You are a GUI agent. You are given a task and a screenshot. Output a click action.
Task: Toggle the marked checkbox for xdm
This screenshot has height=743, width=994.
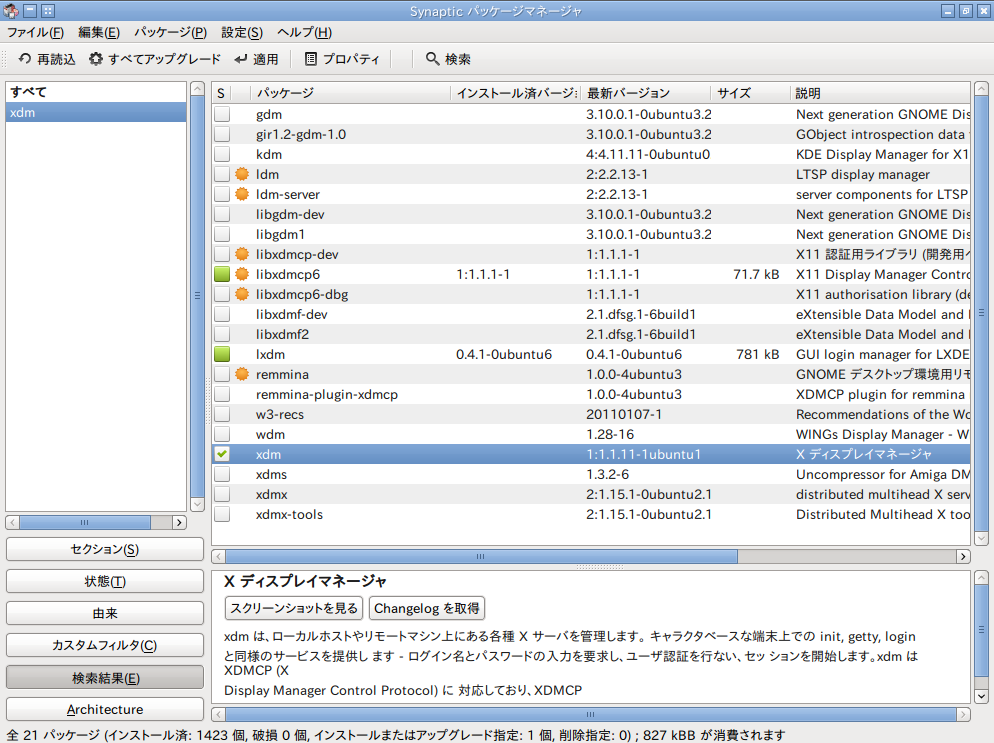(222, 454)
